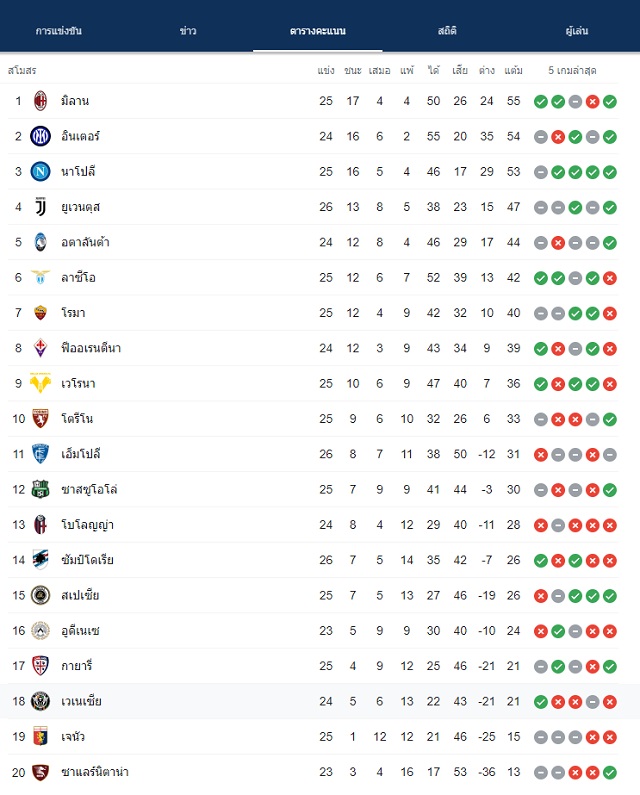
Task: Click the Atalanta club crest
Action: [41, 242]
